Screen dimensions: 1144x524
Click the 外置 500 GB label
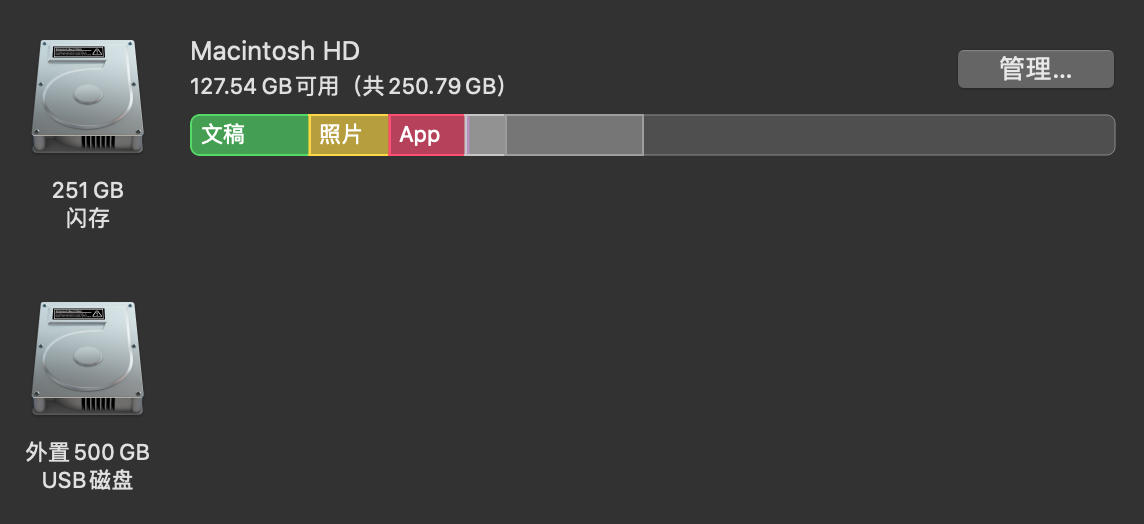(x=88, y=452)
